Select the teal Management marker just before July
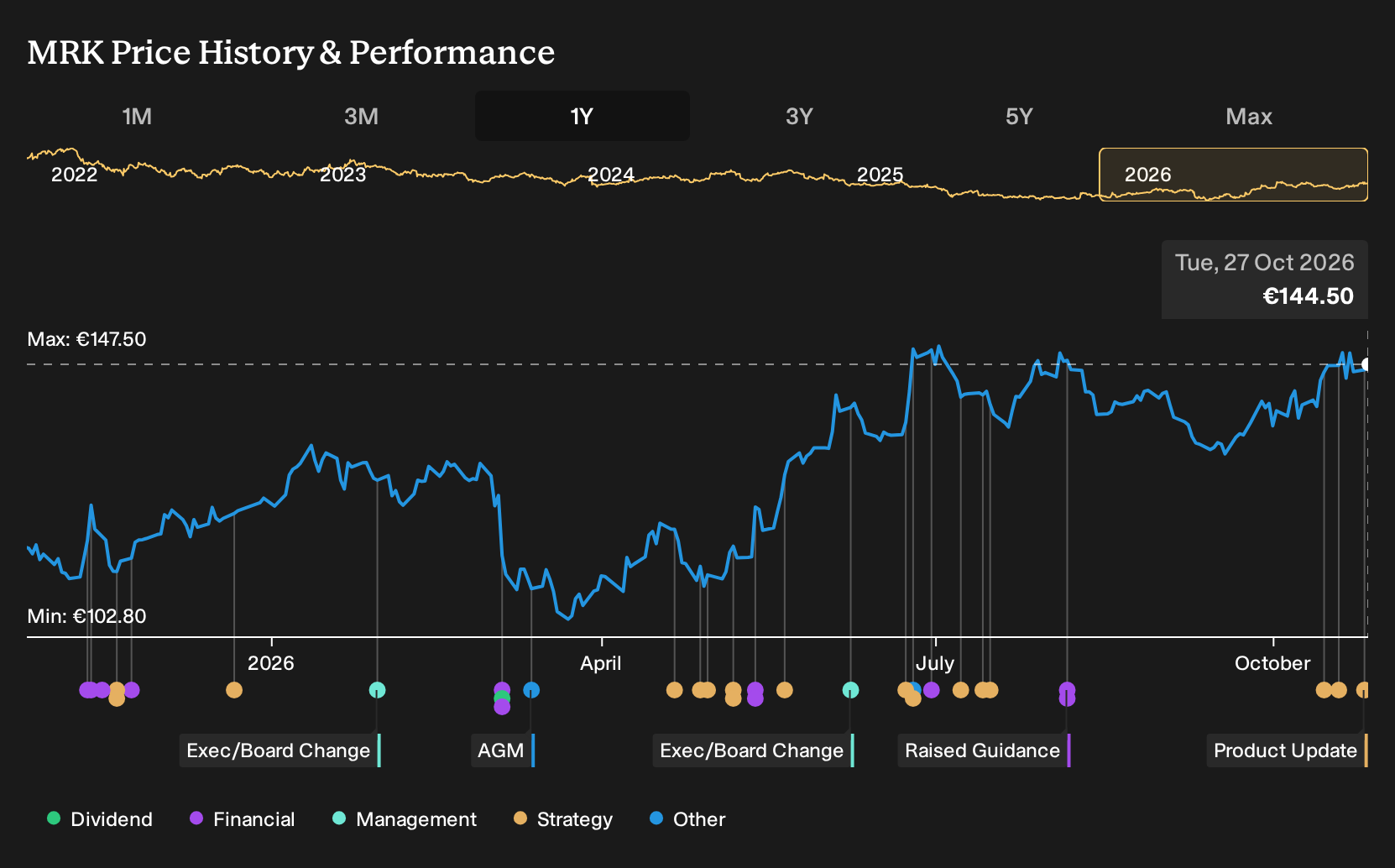 [x=850, y=690]
